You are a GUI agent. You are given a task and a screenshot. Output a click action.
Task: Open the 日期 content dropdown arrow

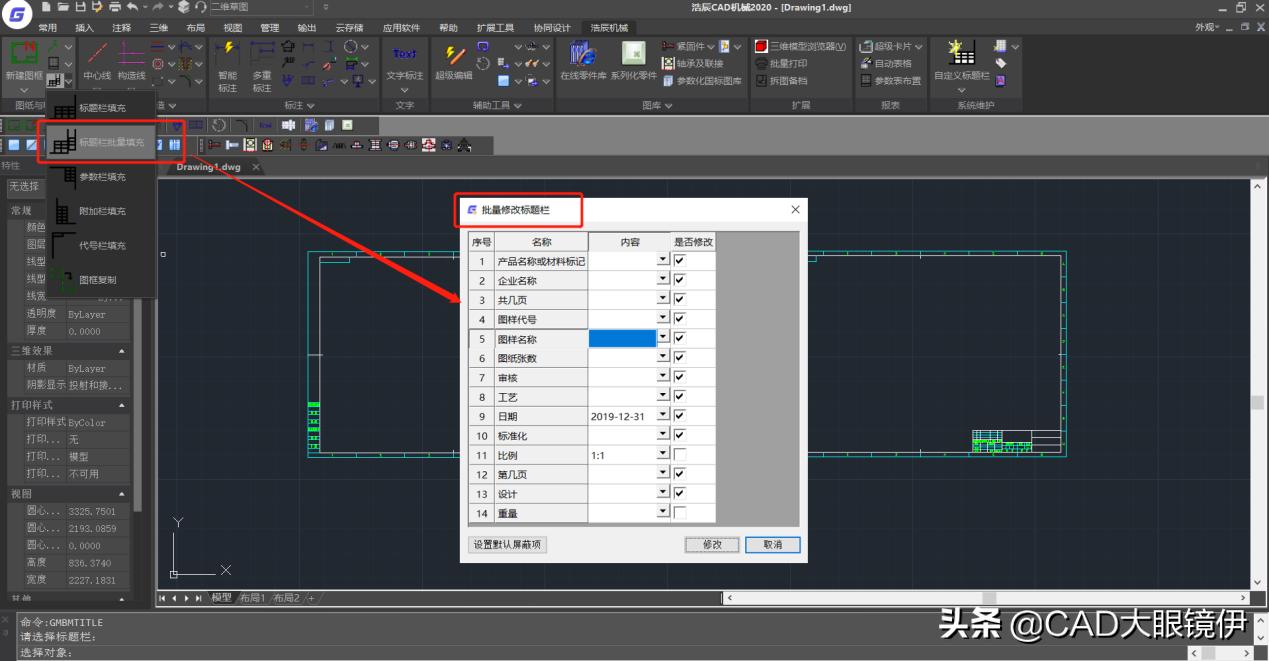point(662,416)
